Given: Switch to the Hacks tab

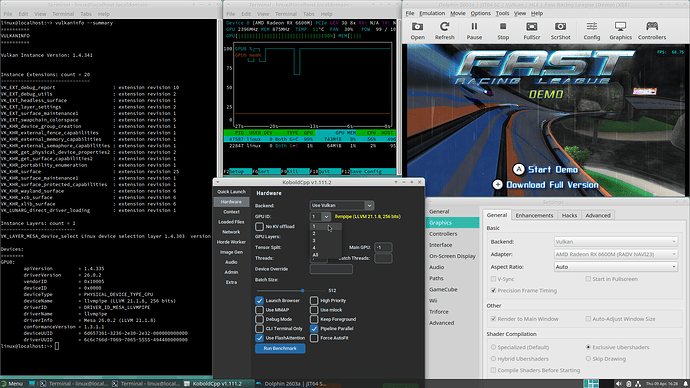Looking at the screenshot, I should tap(569, 215).
